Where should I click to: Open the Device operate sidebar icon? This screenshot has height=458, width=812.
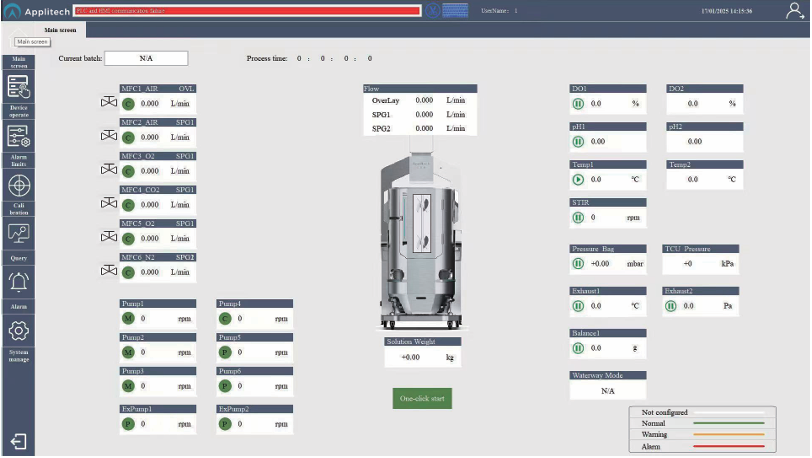[19, 87]
